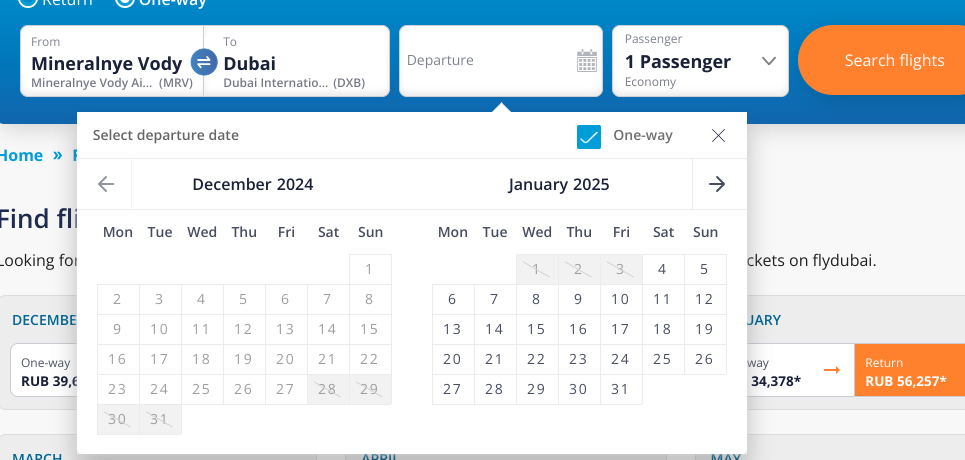Toggle the One-way checkbox in date picker

click(x=589, y=136)
